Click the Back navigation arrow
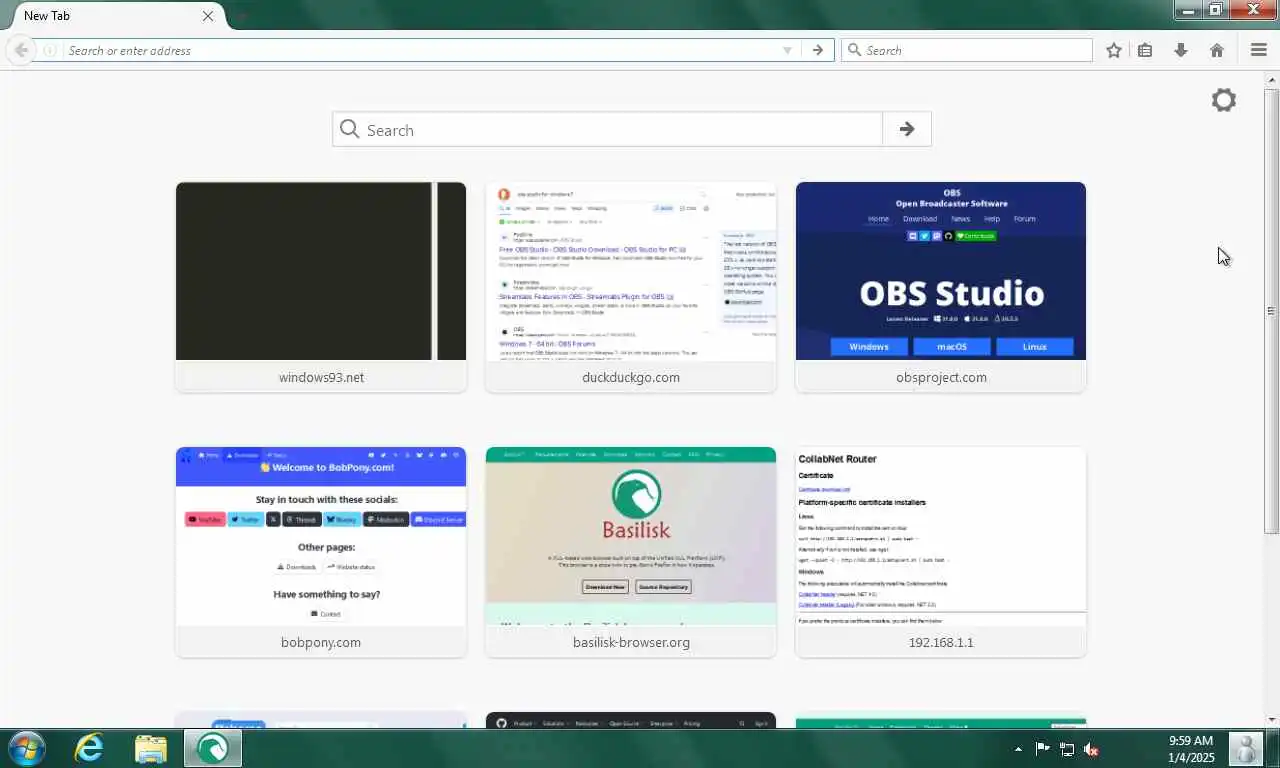1280x768 pixels. point(21,50)
